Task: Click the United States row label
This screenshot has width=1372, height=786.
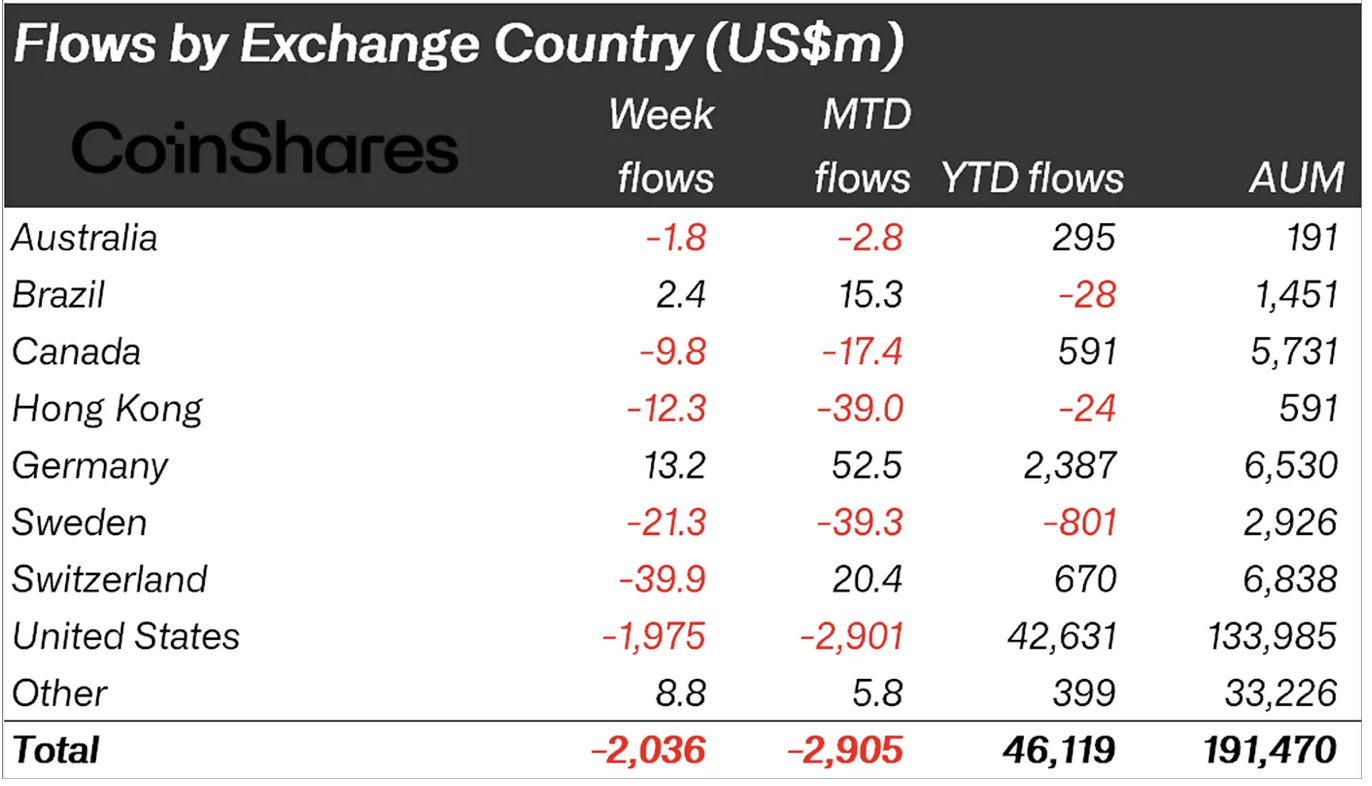Action: tap(126, 637)
